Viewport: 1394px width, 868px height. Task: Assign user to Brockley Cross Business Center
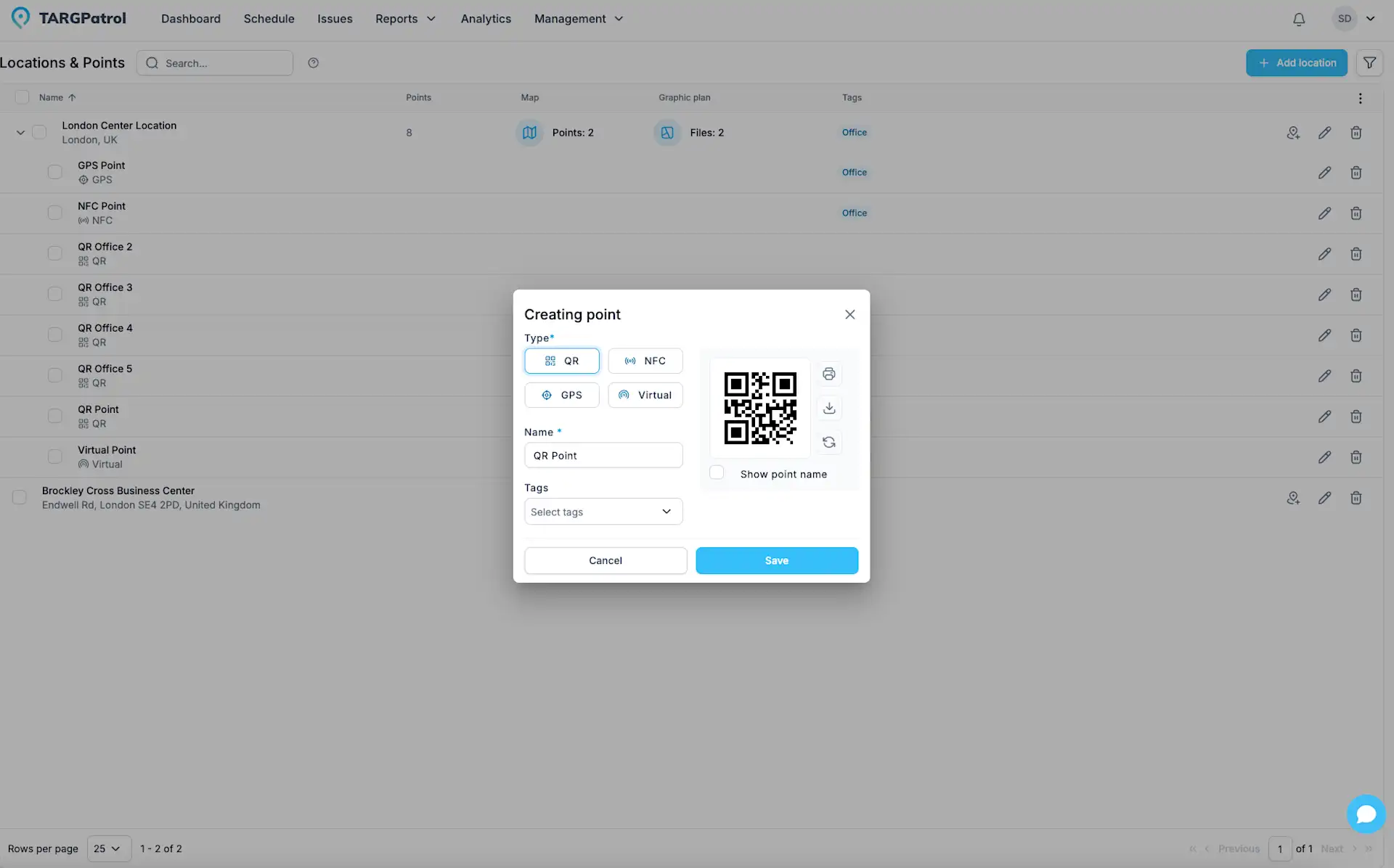[x=1292, y=498]
